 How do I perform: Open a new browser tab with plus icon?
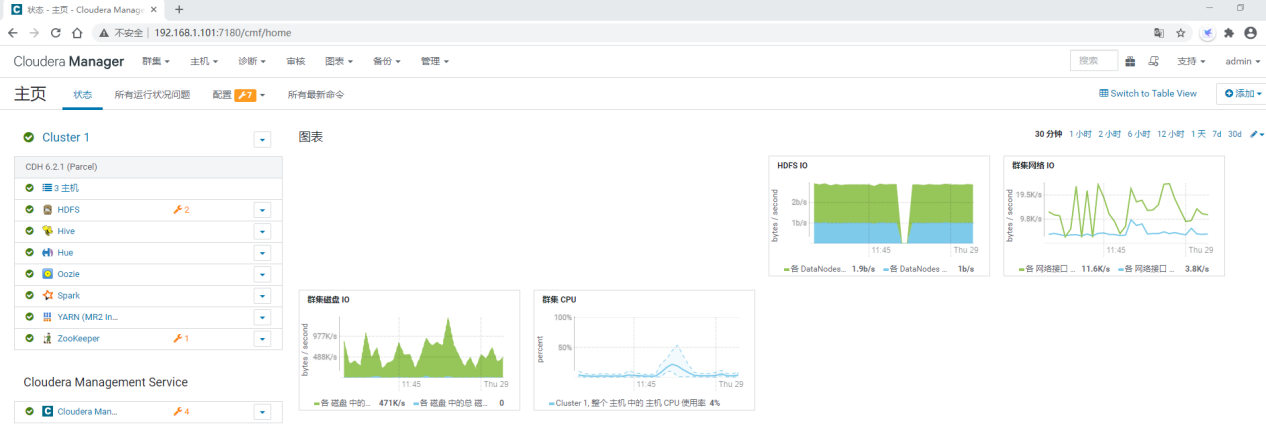click(x=179, y=9)
